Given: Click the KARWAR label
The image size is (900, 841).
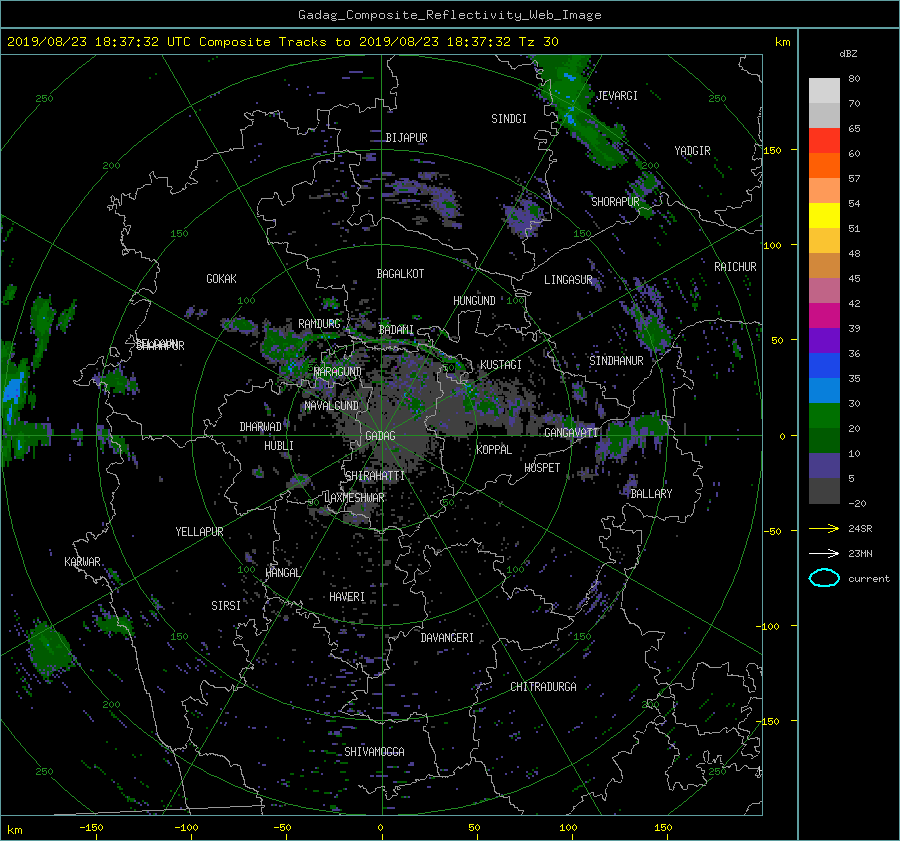Looking at the screenshot, I should (82, 562).
